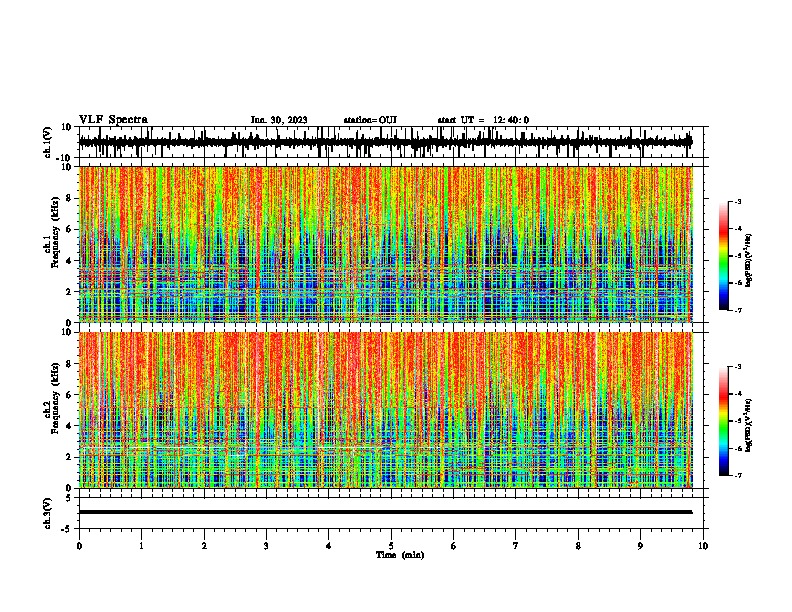Click the -3 label on ch.2 color bar
This screenshot has width=792, height=612.
pos(737,367)
